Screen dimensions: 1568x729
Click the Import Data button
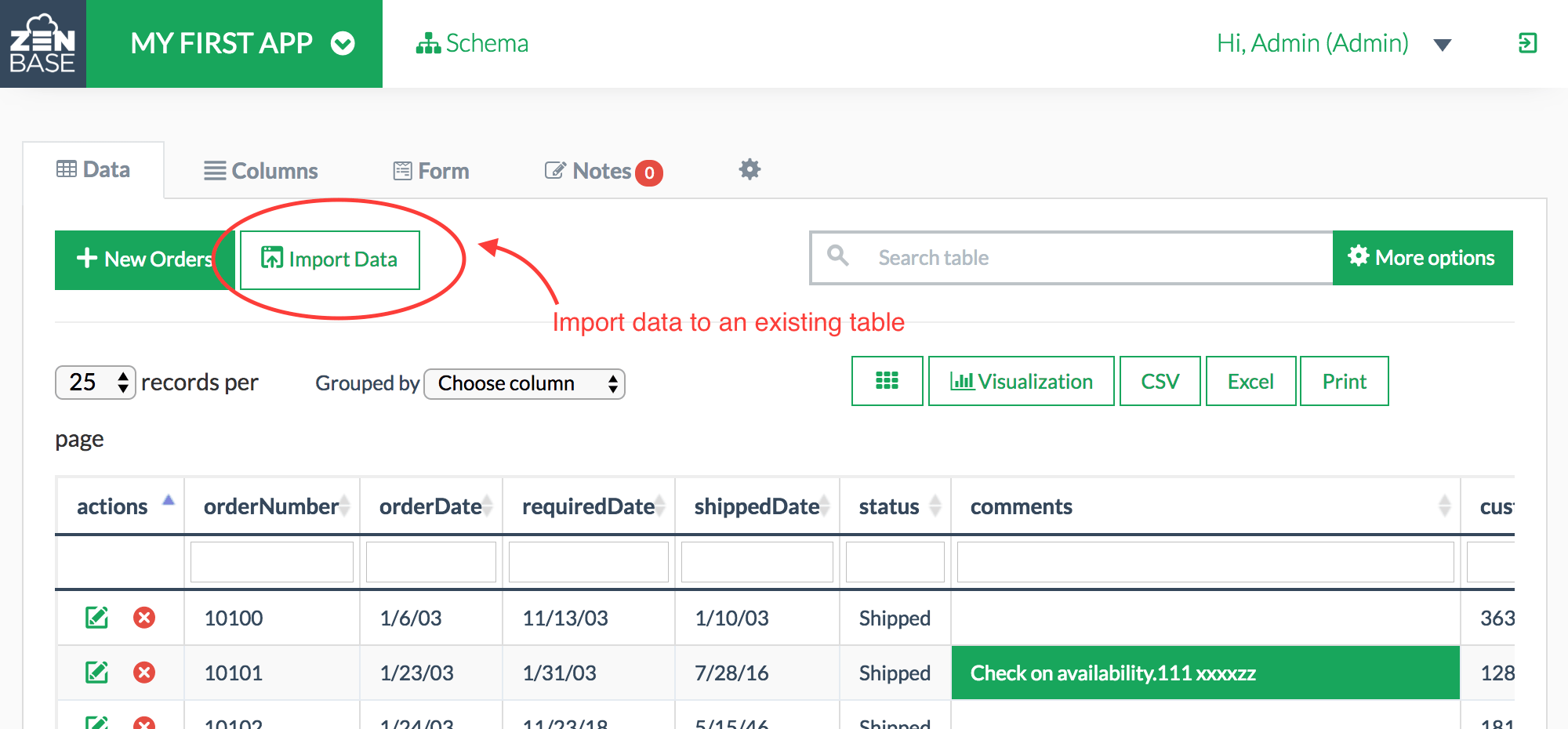point(330,259)
